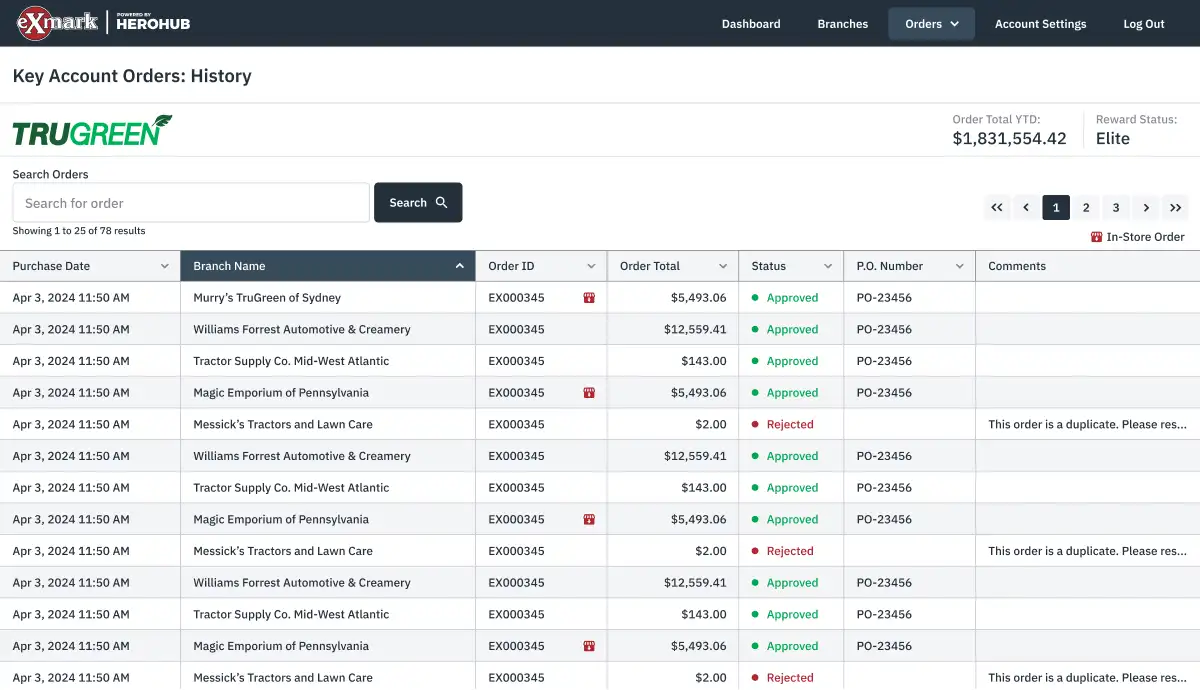The width and height of the screenshot is (1200, 690).
Task: Click the In-Store Order legend icon
Action: point(1096,237)
